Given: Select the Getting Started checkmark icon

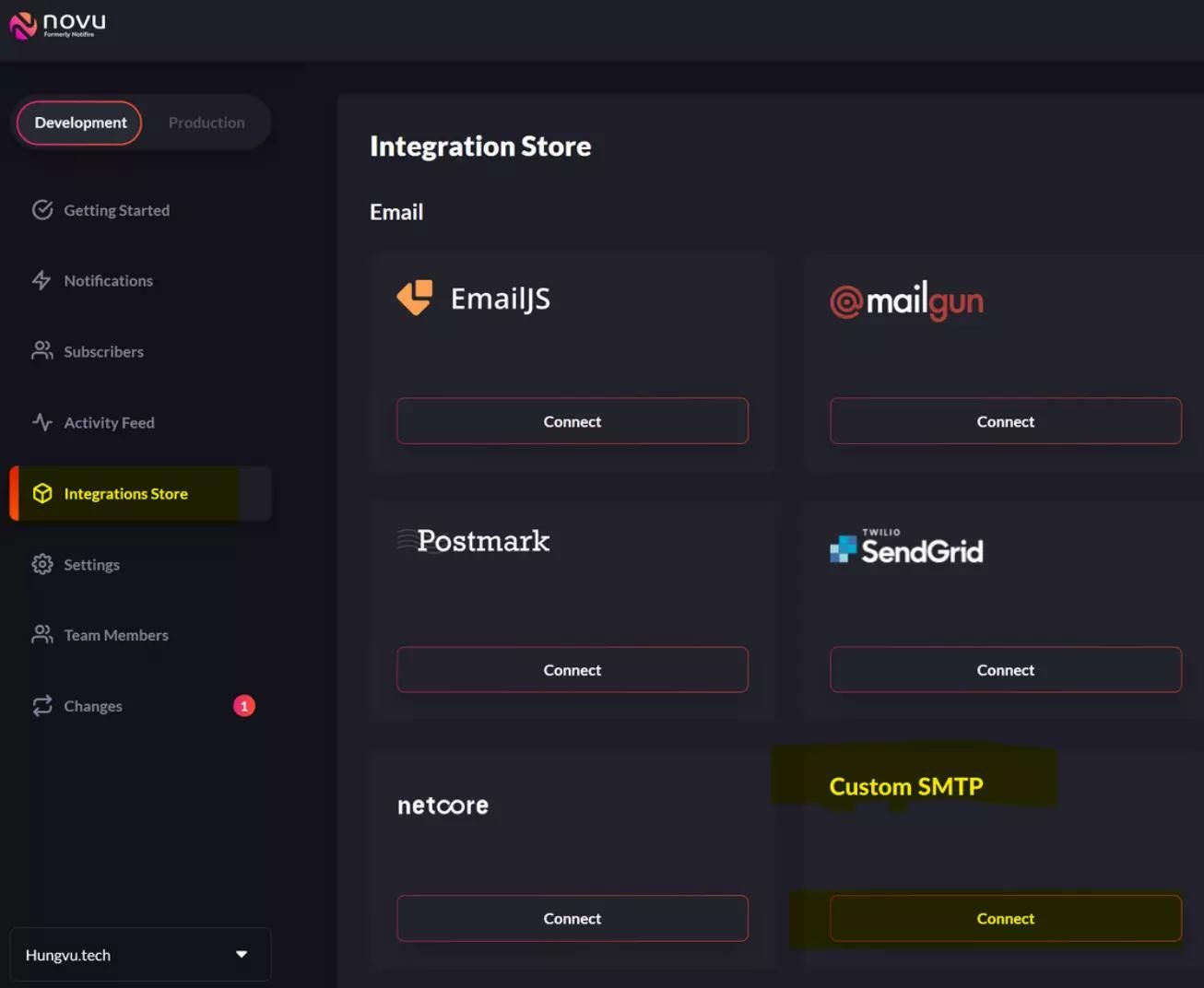Looking at the screenshot, I should [x=42, y=209].
